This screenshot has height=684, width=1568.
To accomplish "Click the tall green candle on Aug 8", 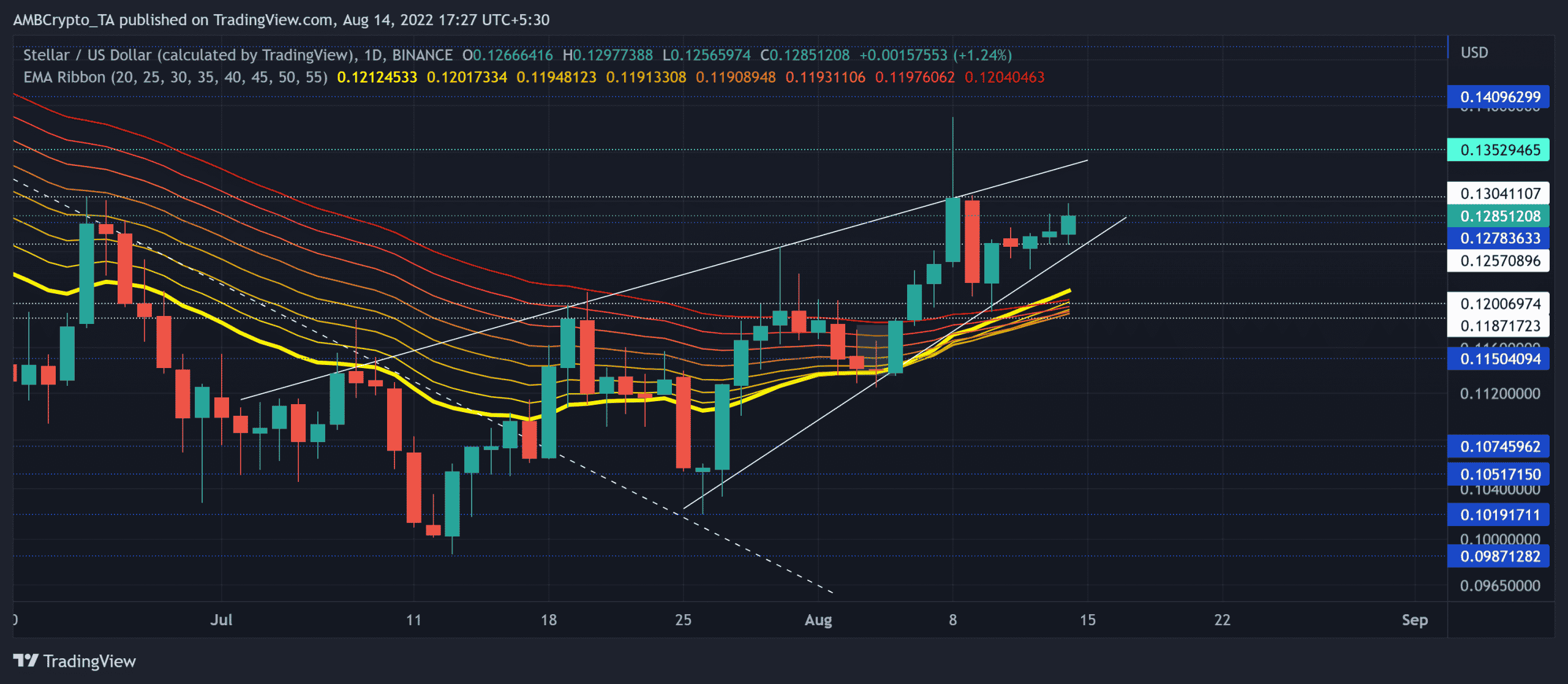I will pos(953,230).
